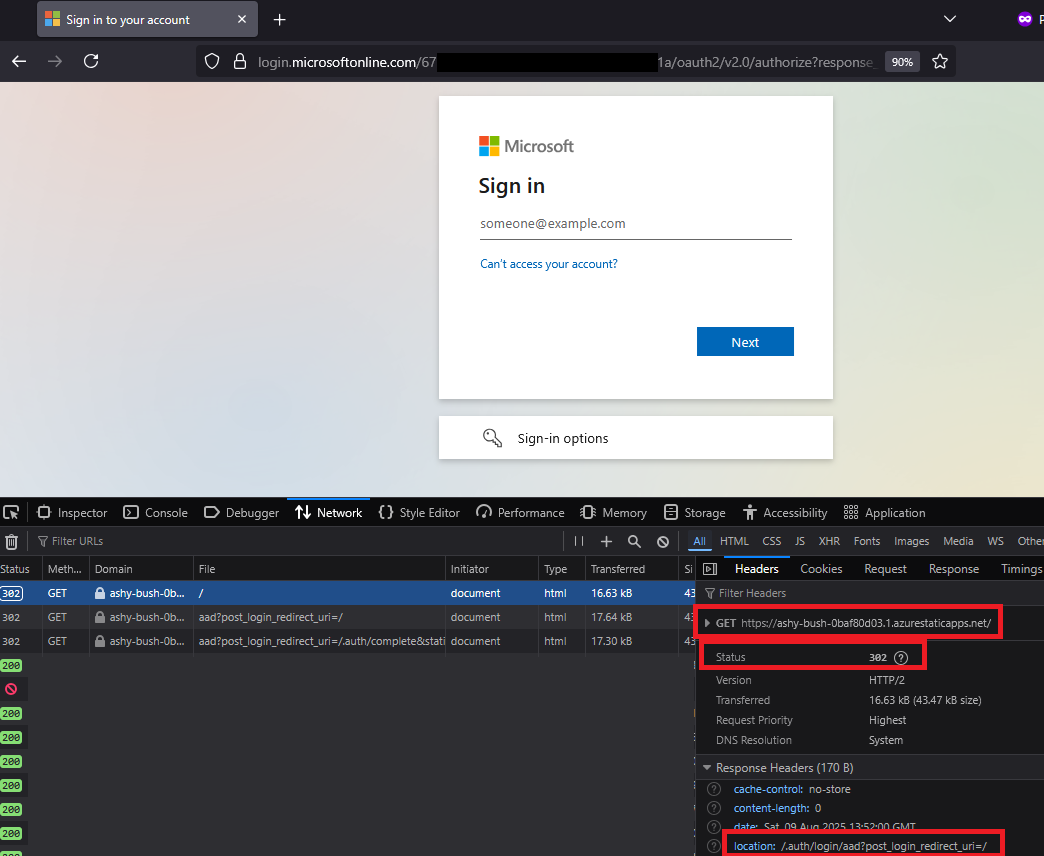Filter requests by XHR

pyautogui.click(x=829, y=541)
